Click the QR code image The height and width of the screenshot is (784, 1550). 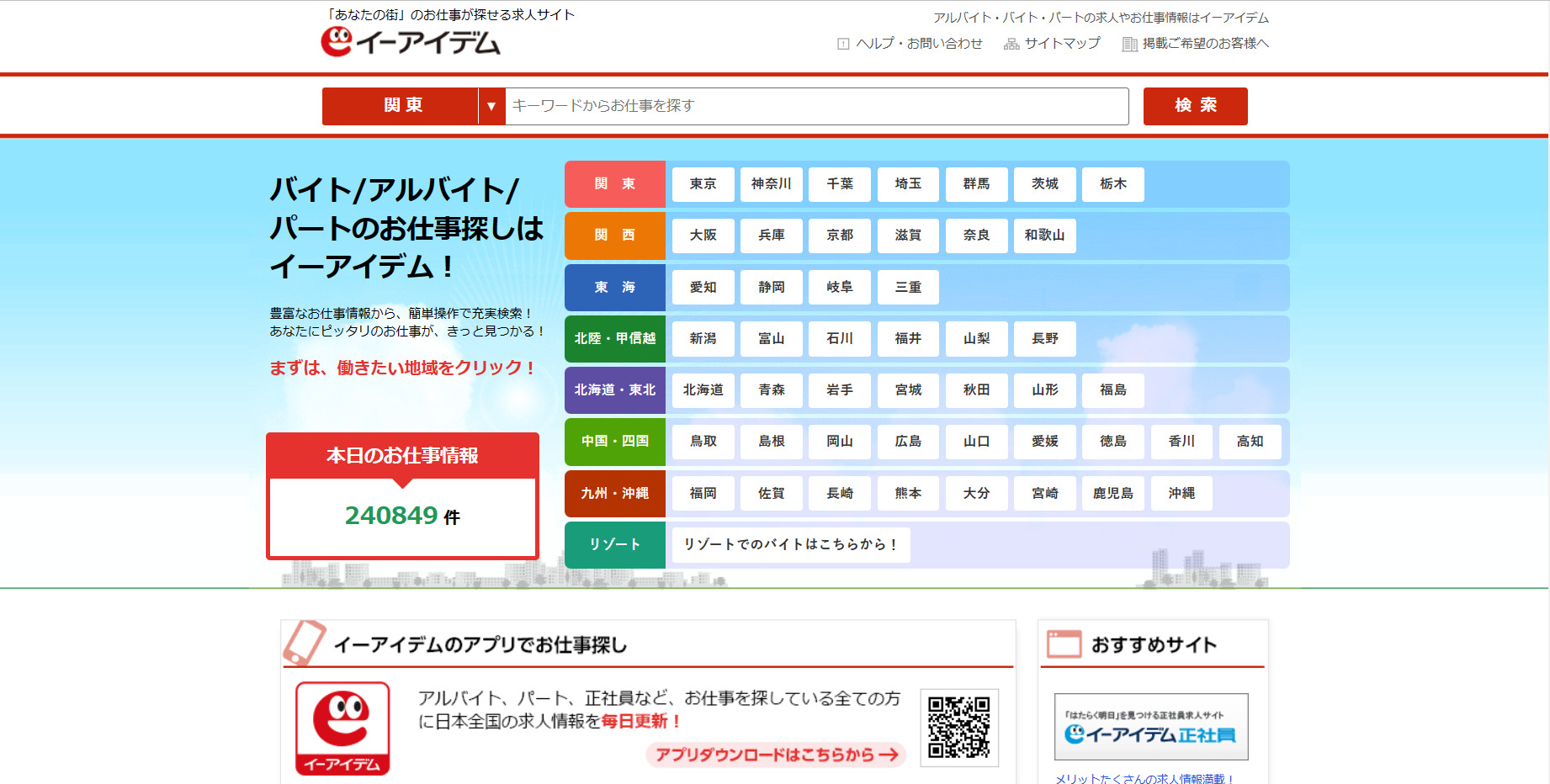coord(959,728)
